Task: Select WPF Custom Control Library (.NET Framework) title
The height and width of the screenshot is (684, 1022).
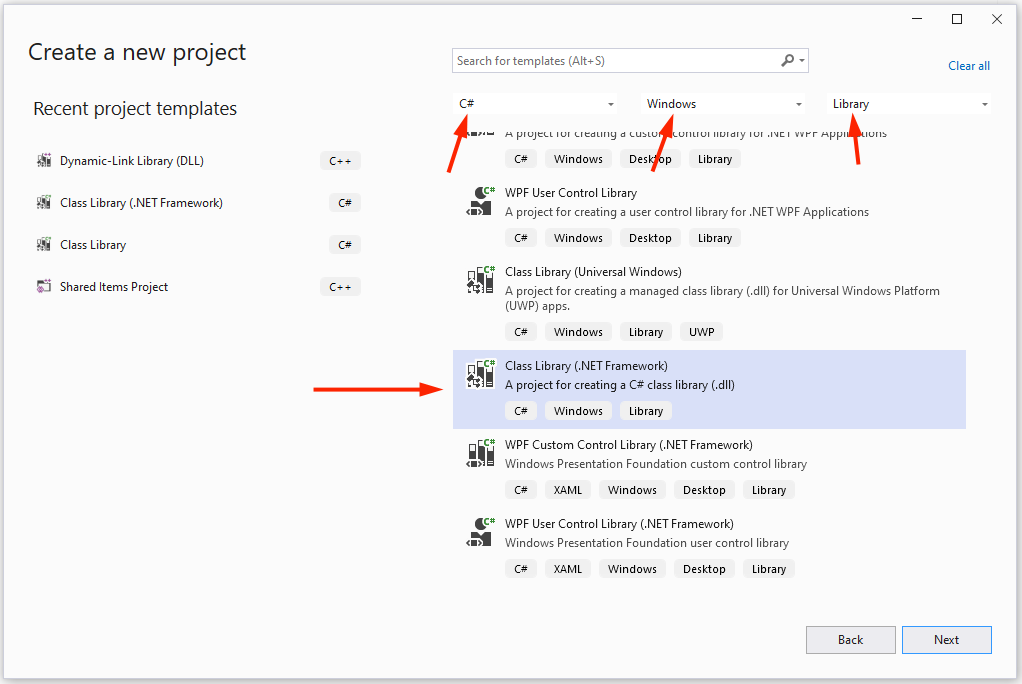Action: 628,445
